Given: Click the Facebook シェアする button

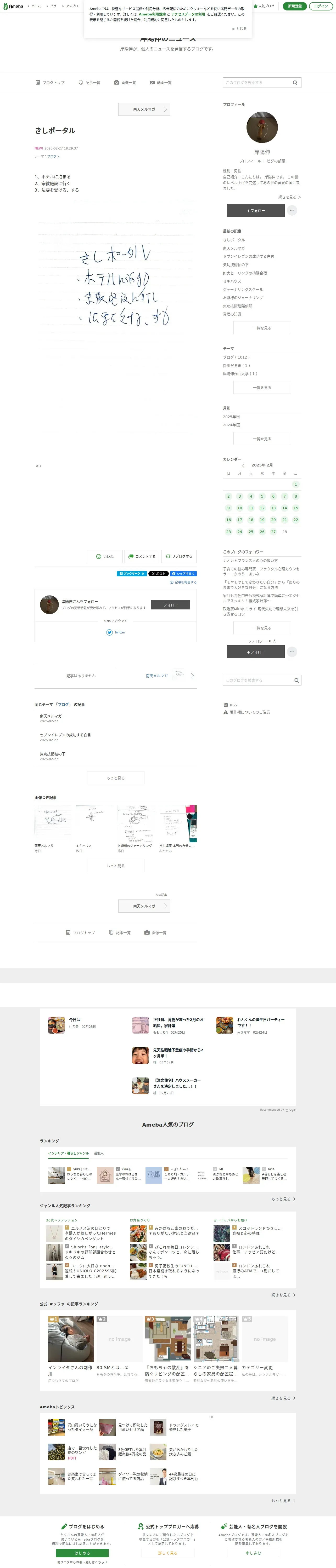Looking at the screenshot, I should [x=183, y=573].
